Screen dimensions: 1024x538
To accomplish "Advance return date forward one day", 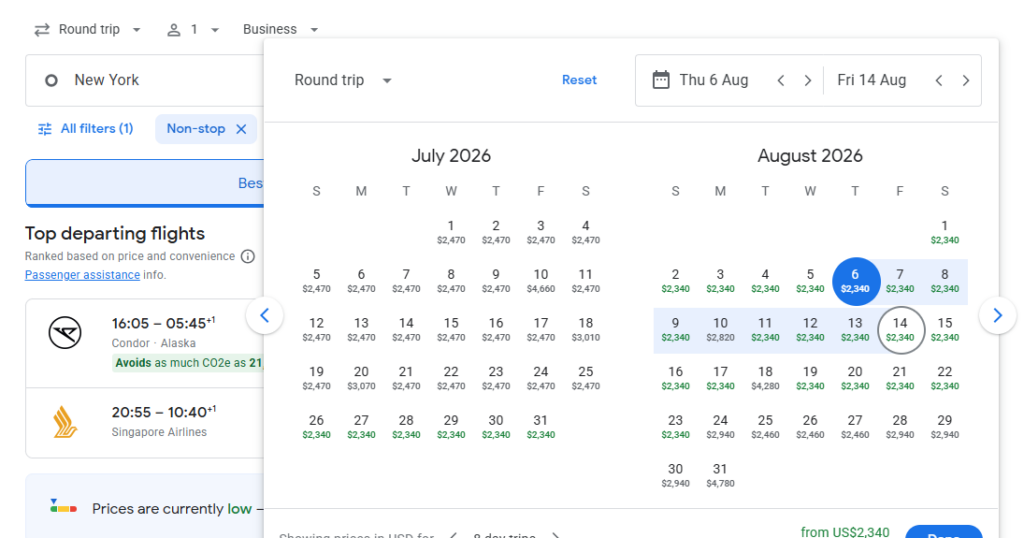I will point(966,81).
